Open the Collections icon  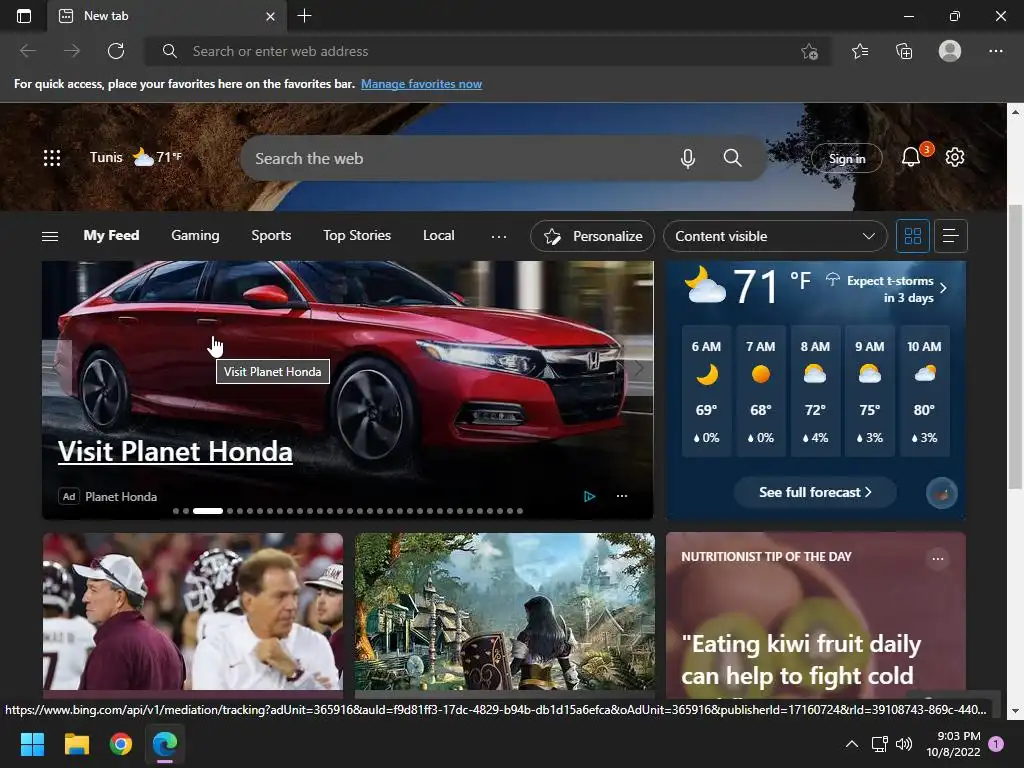tap(904, 51)
